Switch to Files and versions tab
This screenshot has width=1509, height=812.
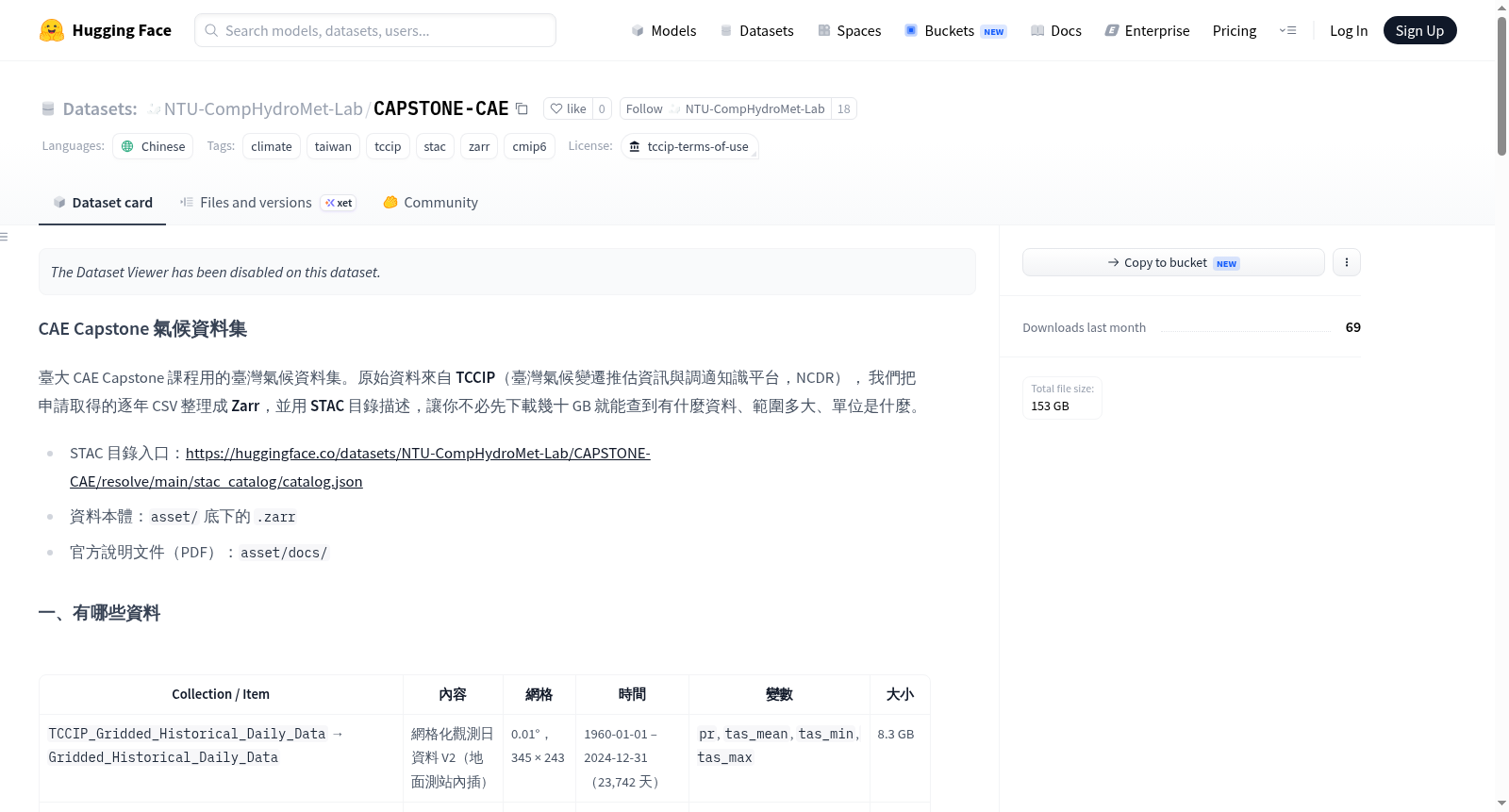(267, 203)
